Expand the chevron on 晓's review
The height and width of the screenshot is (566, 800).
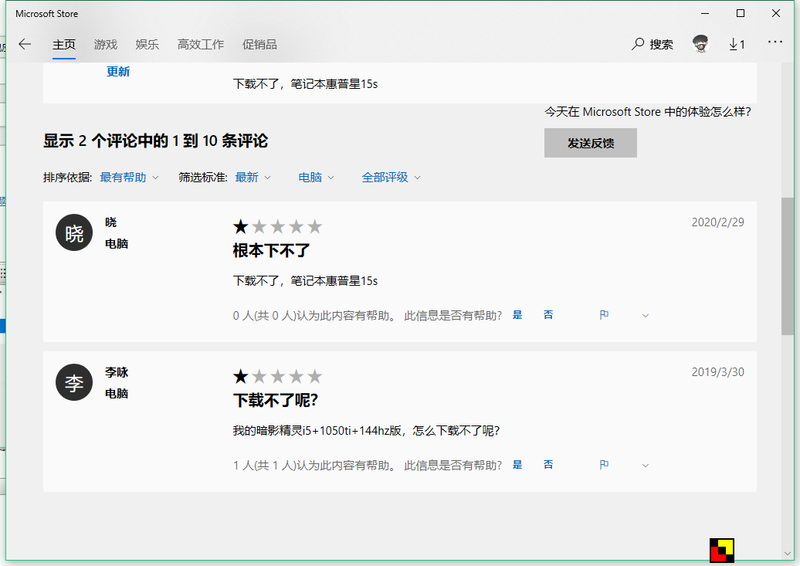coord(645,315)
